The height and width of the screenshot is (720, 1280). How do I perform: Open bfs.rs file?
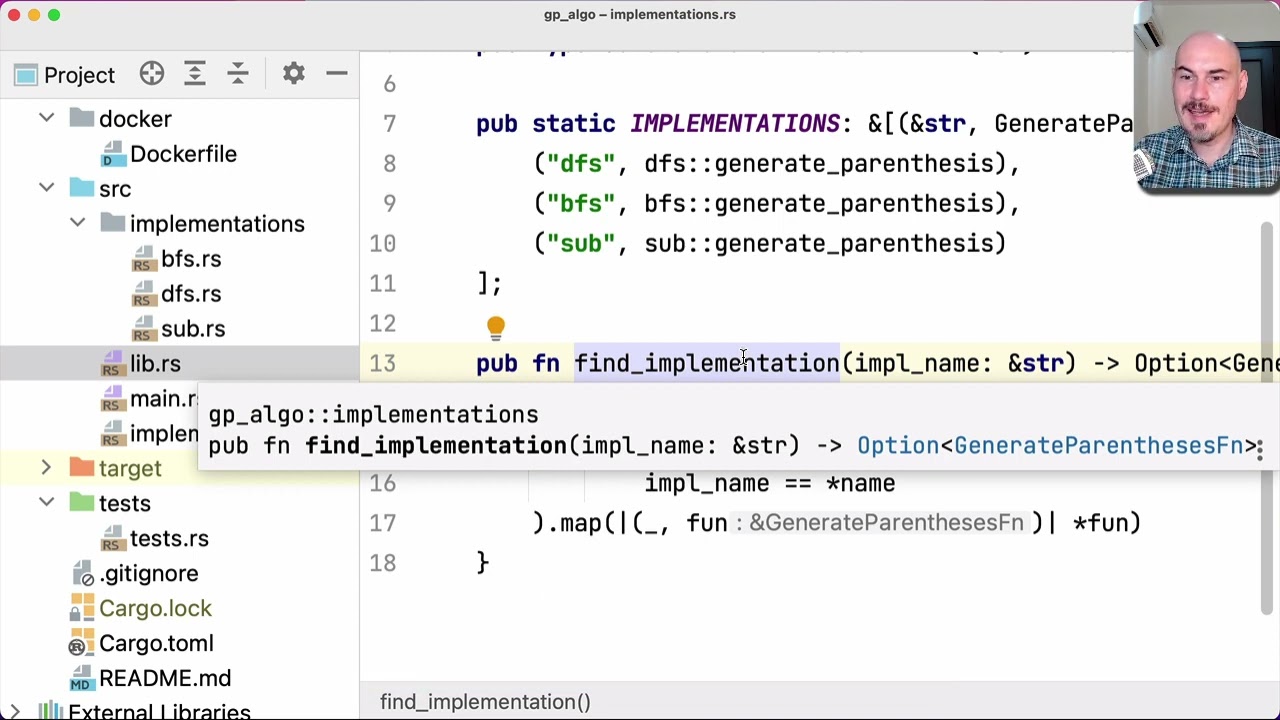pyautogui.click(x=191, y=259)
